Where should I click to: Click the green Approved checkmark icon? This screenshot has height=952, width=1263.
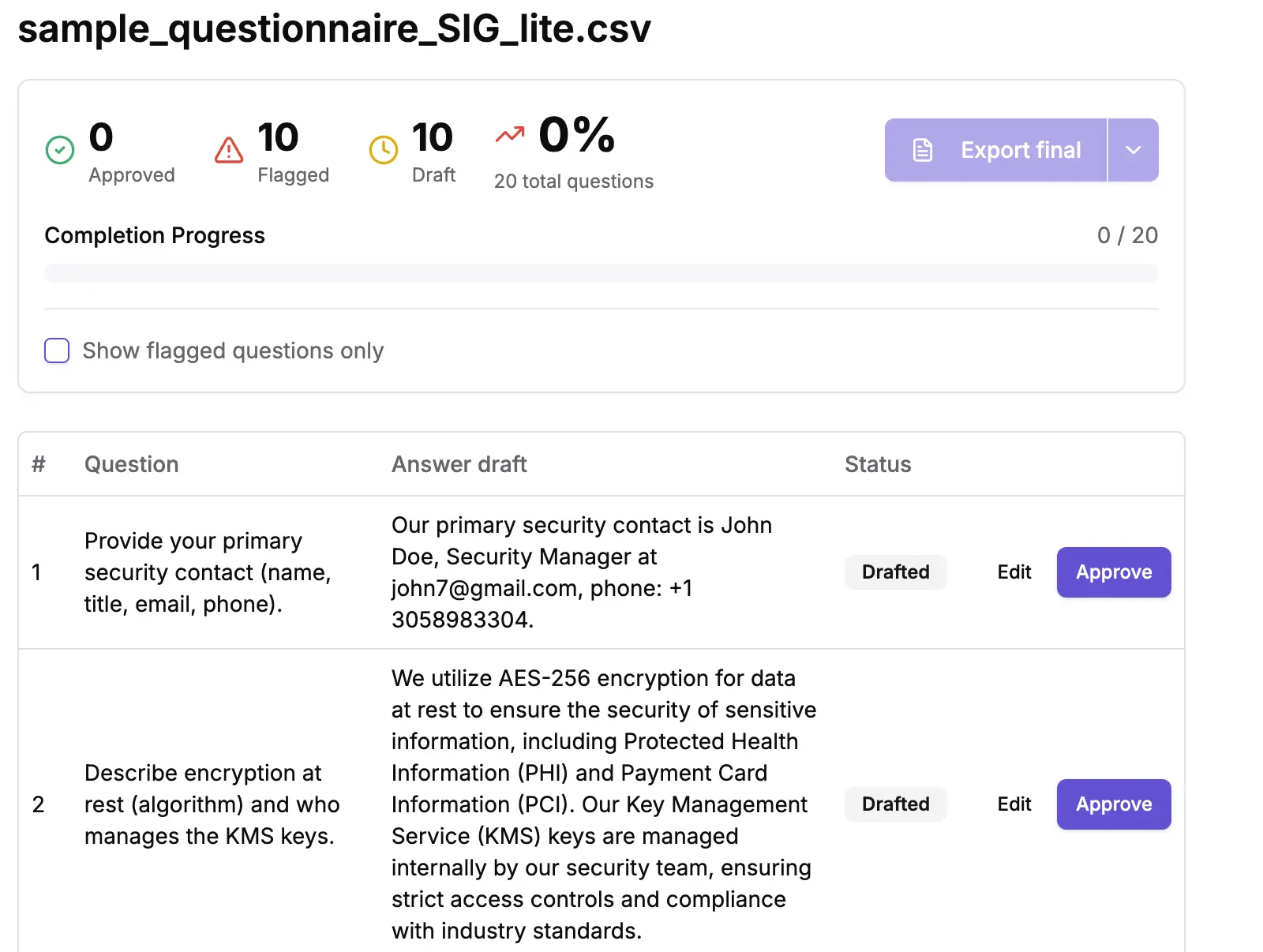tap(58, 149)
